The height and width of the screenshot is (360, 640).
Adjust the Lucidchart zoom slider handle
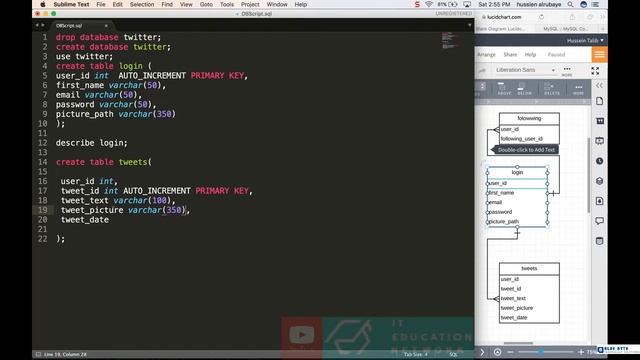pyautogui.click(x=541, y=352)
